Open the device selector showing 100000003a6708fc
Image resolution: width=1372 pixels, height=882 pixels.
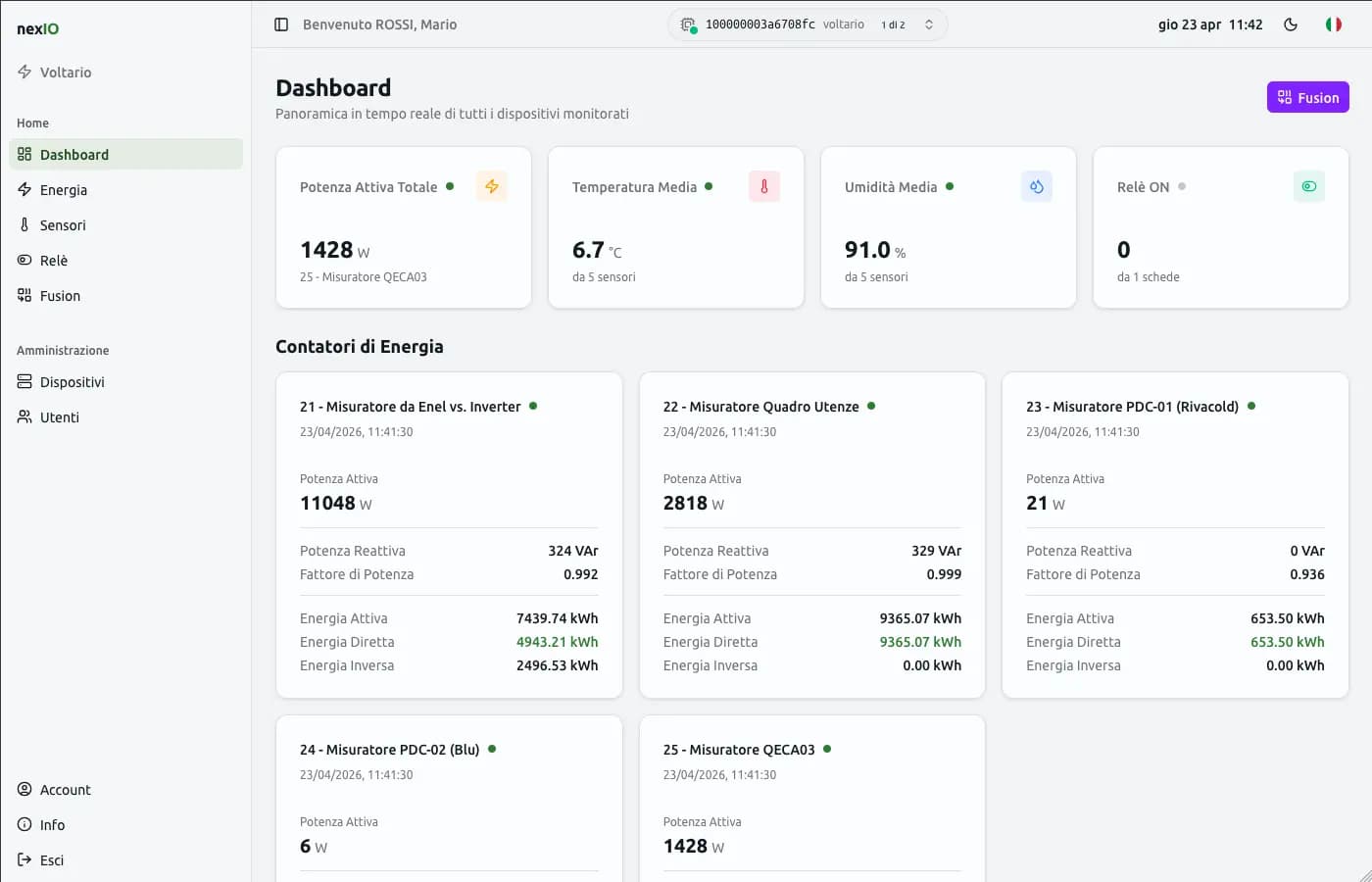[x=808, y=24]
